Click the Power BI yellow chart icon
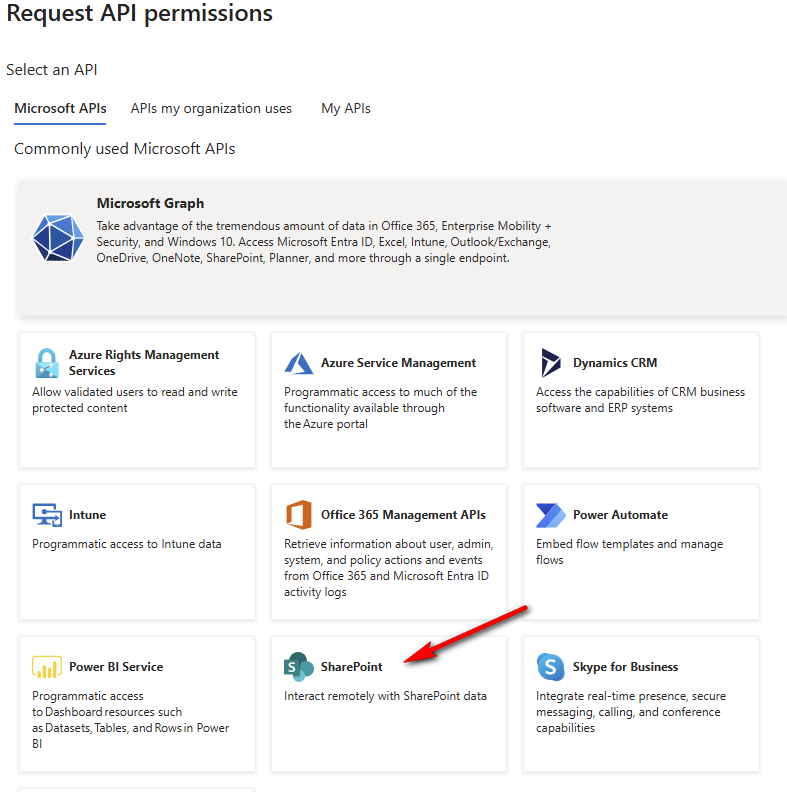The height and width of the screenshot is (792, 787). [x=47, y=667]
